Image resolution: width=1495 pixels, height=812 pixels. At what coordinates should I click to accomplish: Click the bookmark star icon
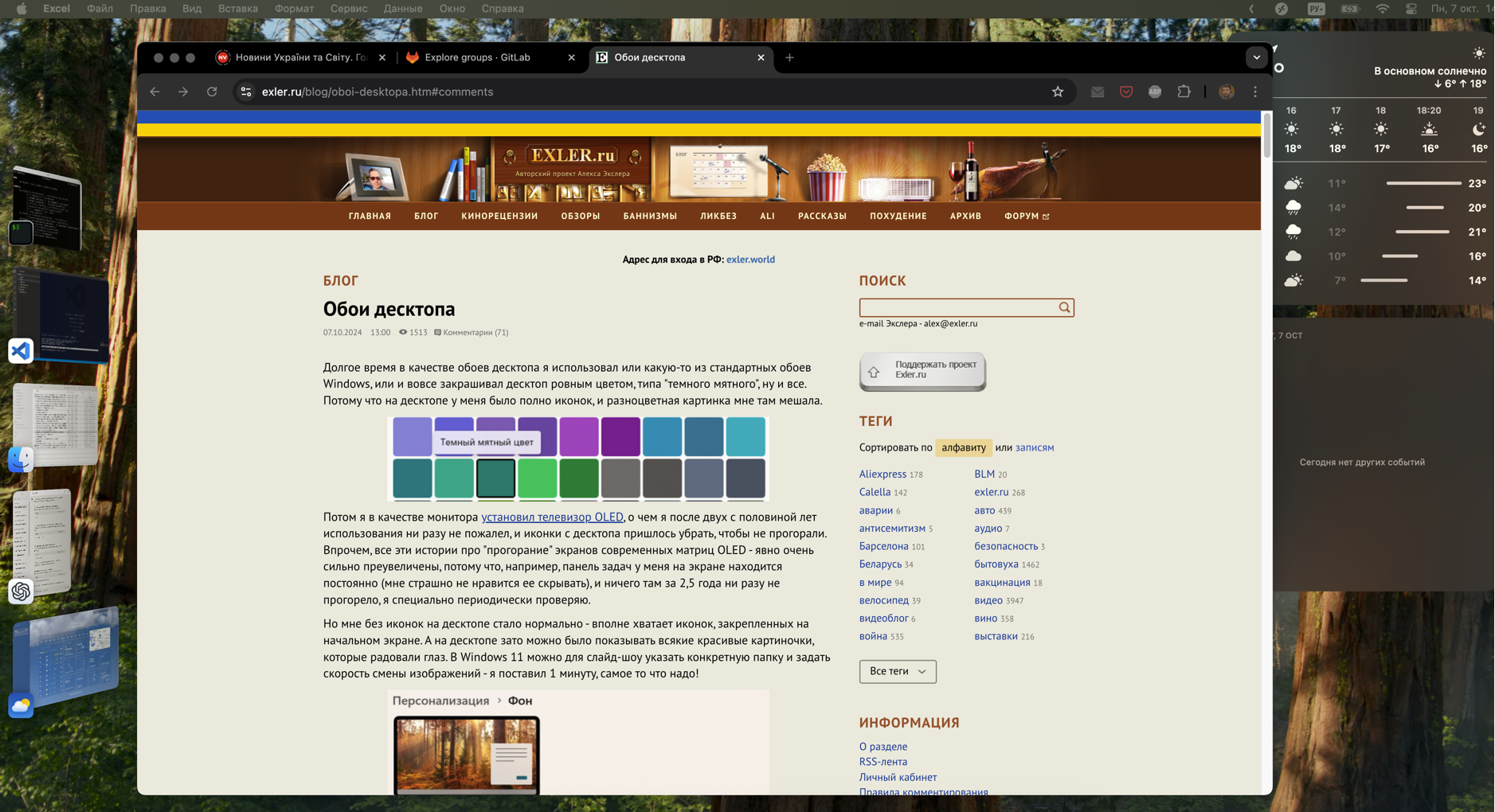pos(1058,92)
